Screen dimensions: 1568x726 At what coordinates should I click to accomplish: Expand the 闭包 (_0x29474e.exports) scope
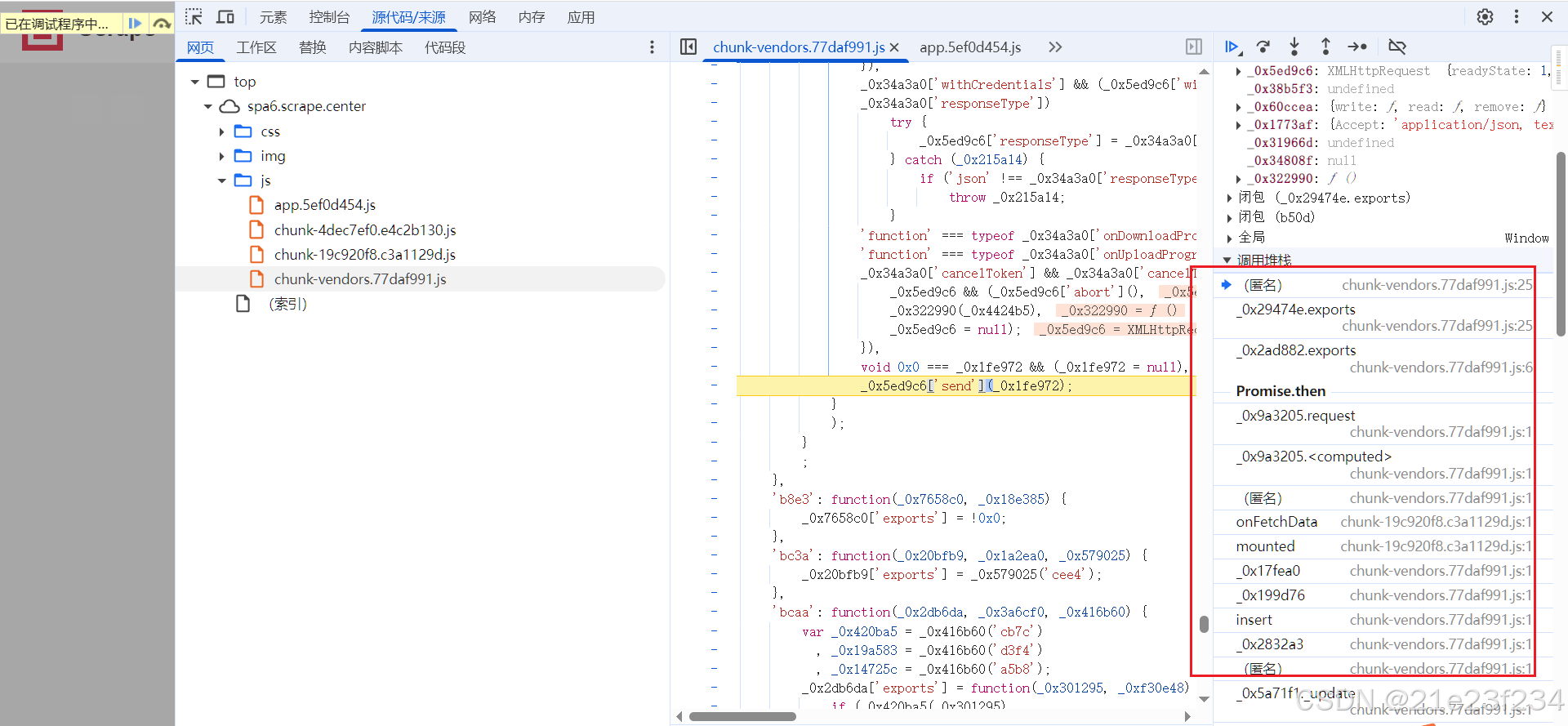tap(1230, 198)
